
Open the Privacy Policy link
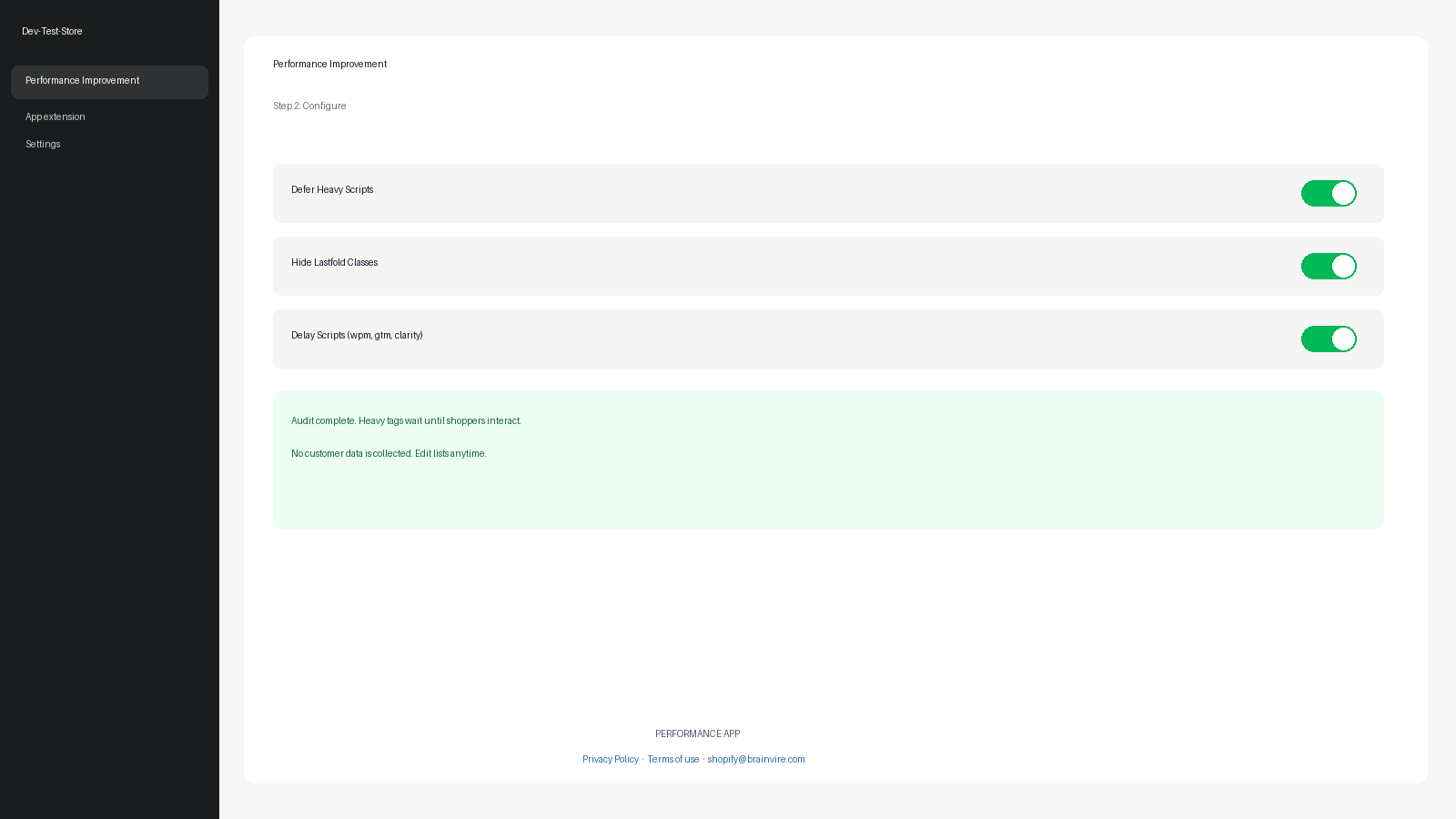[x=611, y=759]
